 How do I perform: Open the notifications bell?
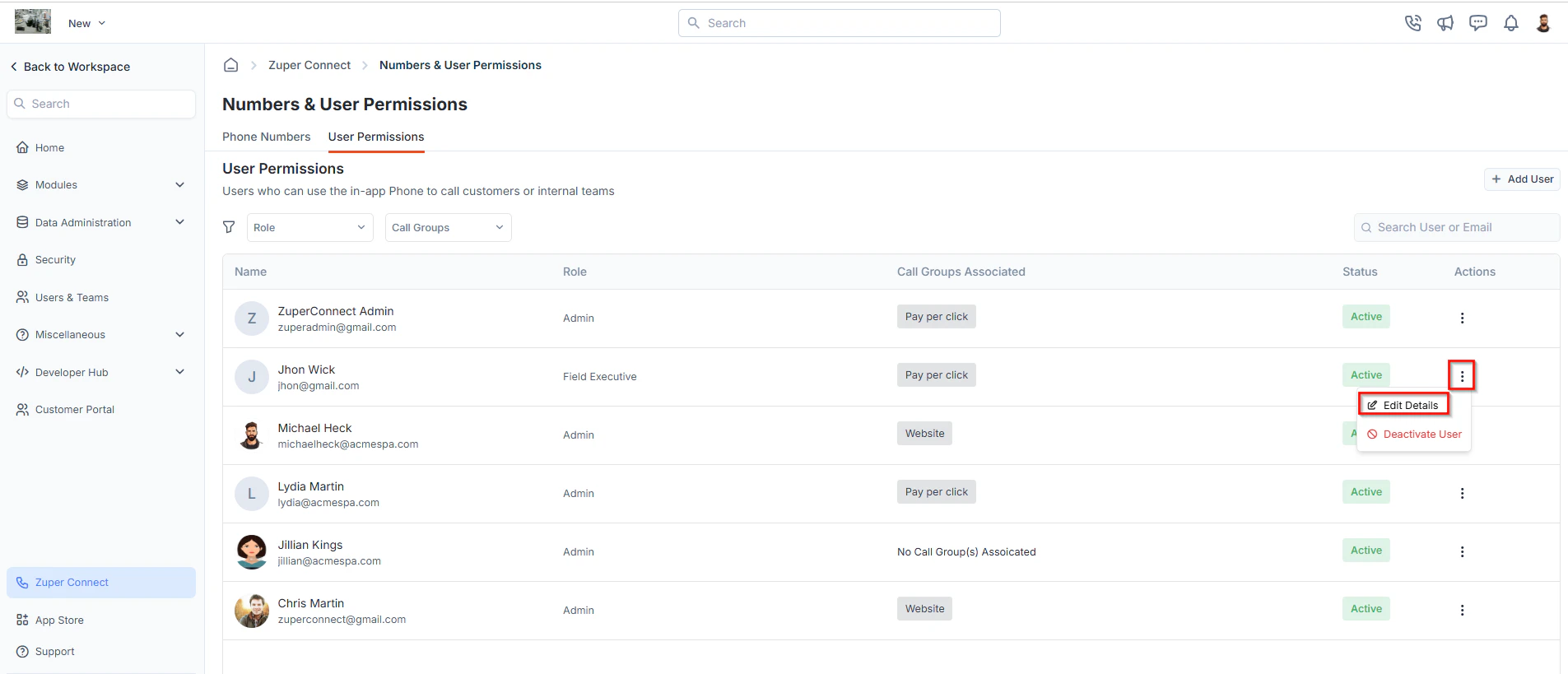[1511, 23]
